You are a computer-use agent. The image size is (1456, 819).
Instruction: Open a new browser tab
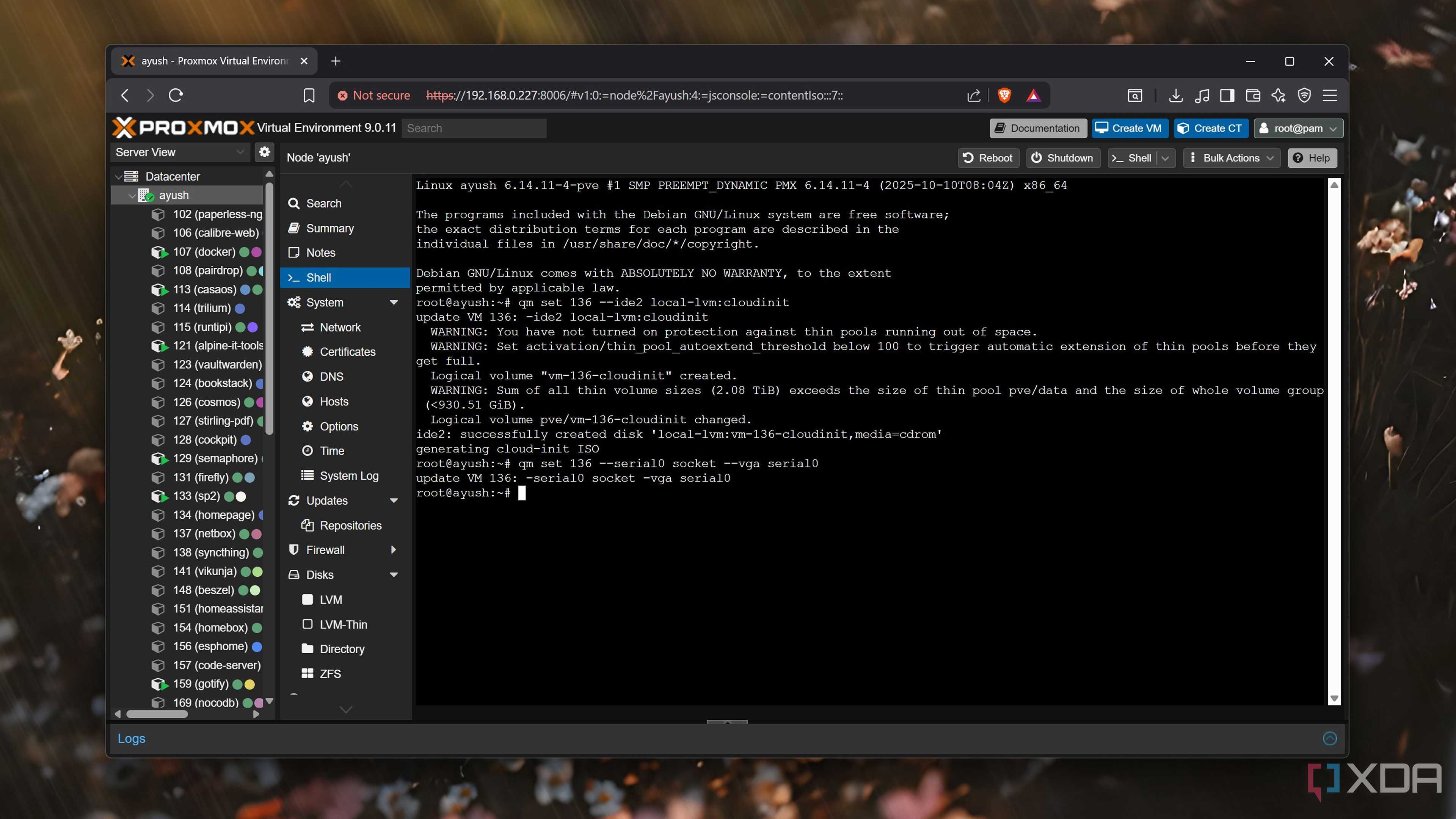[x=336, y=61]
